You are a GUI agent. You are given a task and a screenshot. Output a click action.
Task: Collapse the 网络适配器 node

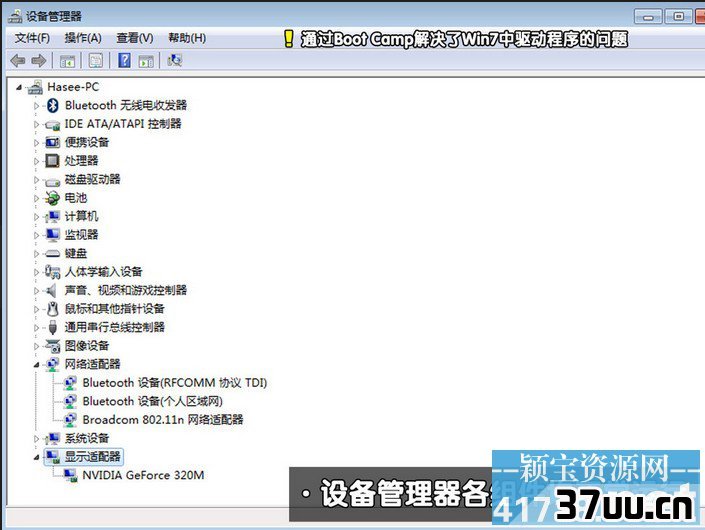(37, 365)
